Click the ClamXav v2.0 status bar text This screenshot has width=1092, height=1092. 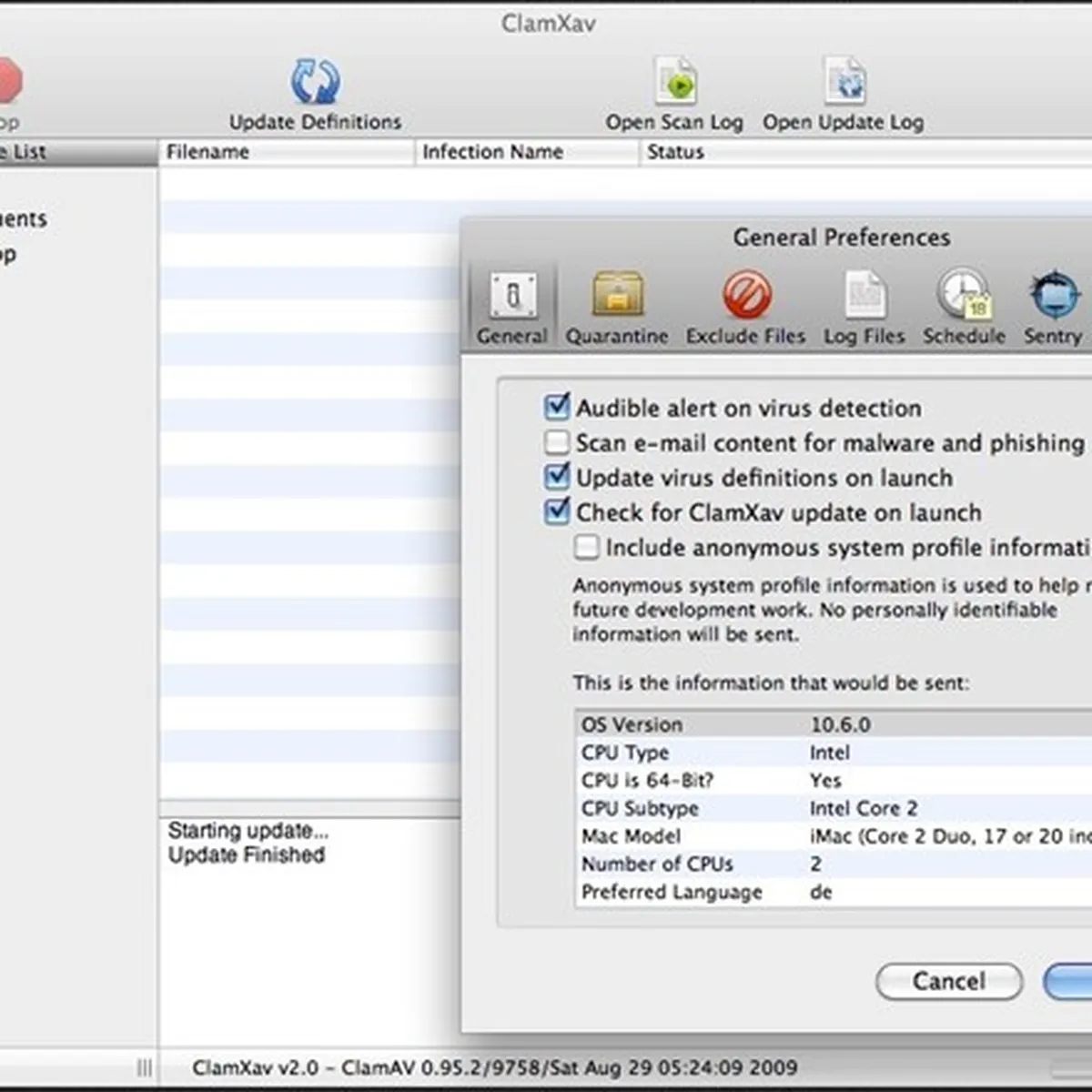click(x=494, y=1067)
